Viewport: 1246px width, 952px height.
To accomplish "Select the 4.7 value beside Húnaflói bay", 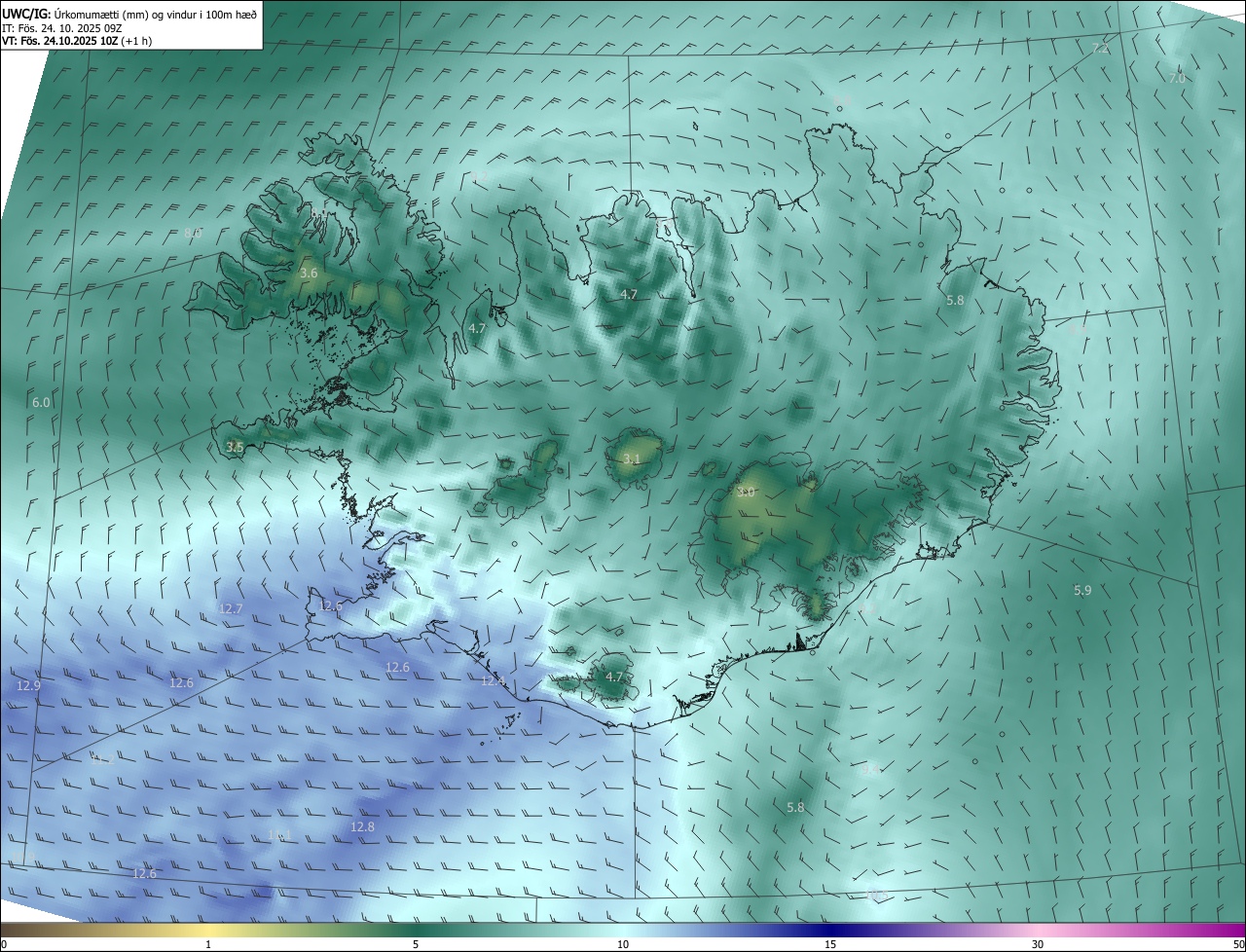I will click(477, 329).
